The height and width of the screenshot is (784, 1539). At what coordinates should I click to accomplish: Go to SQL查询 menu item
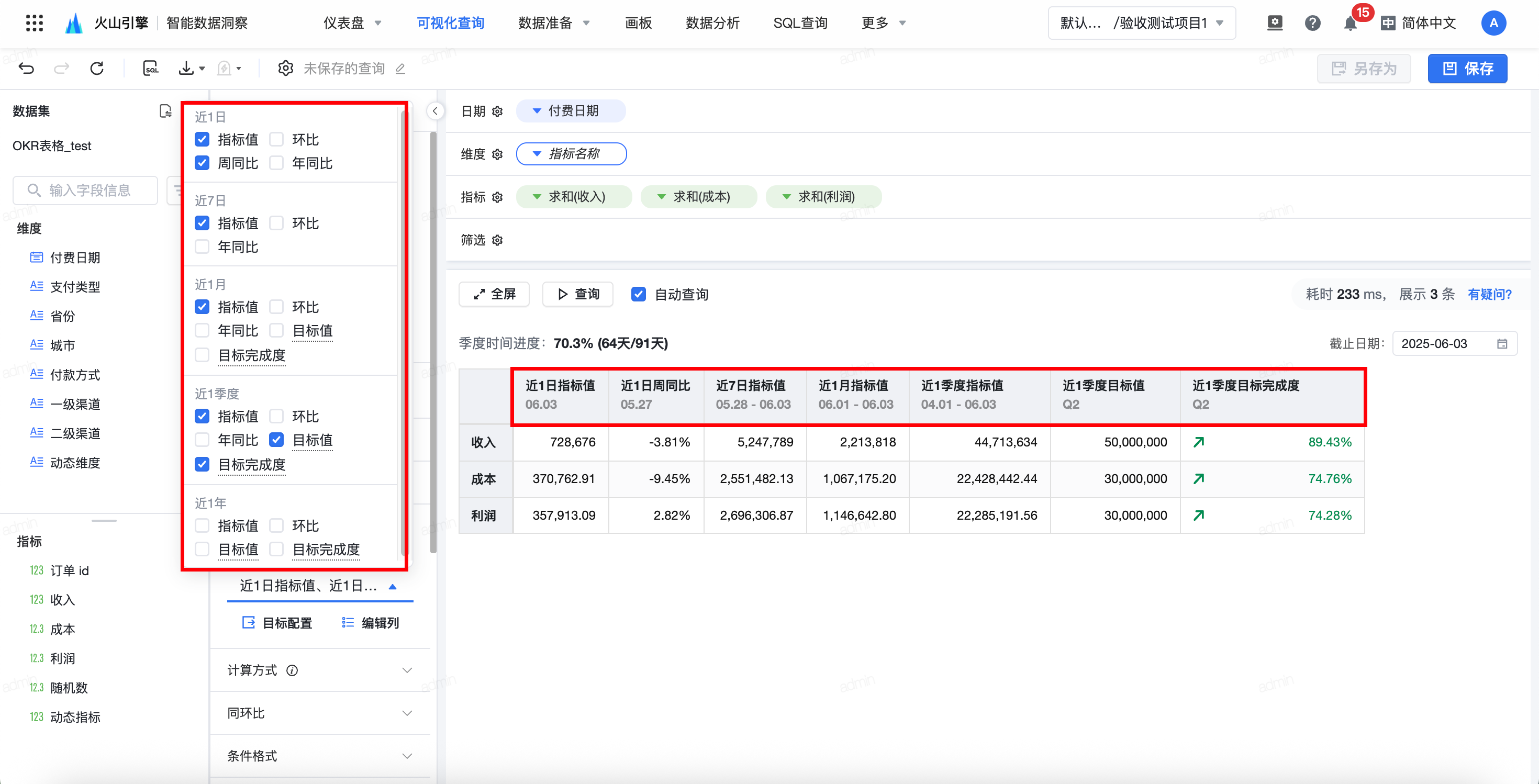point(800,23)
